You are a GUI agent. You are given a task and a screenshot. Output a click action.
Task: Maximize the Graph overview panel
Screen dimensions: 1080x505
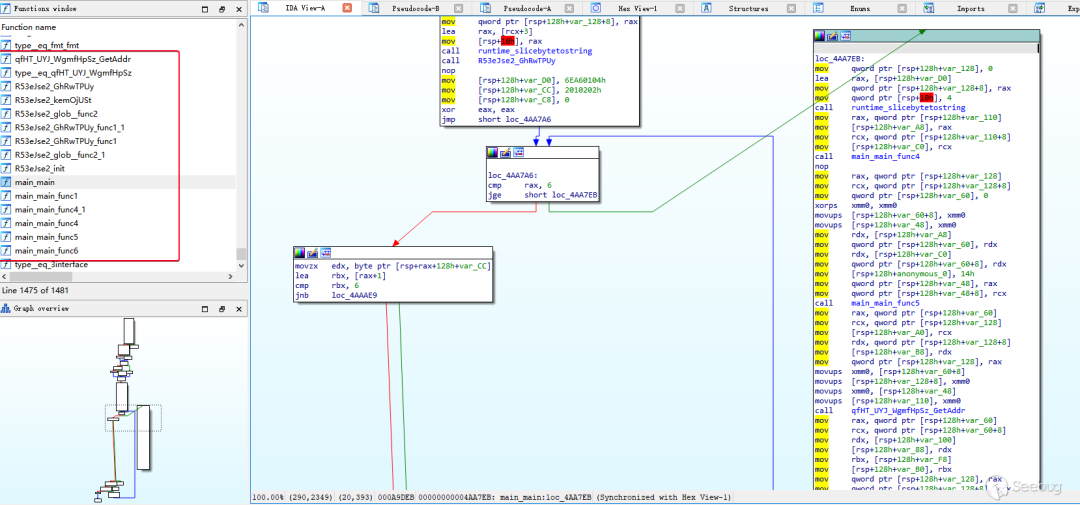pos(205,309)
